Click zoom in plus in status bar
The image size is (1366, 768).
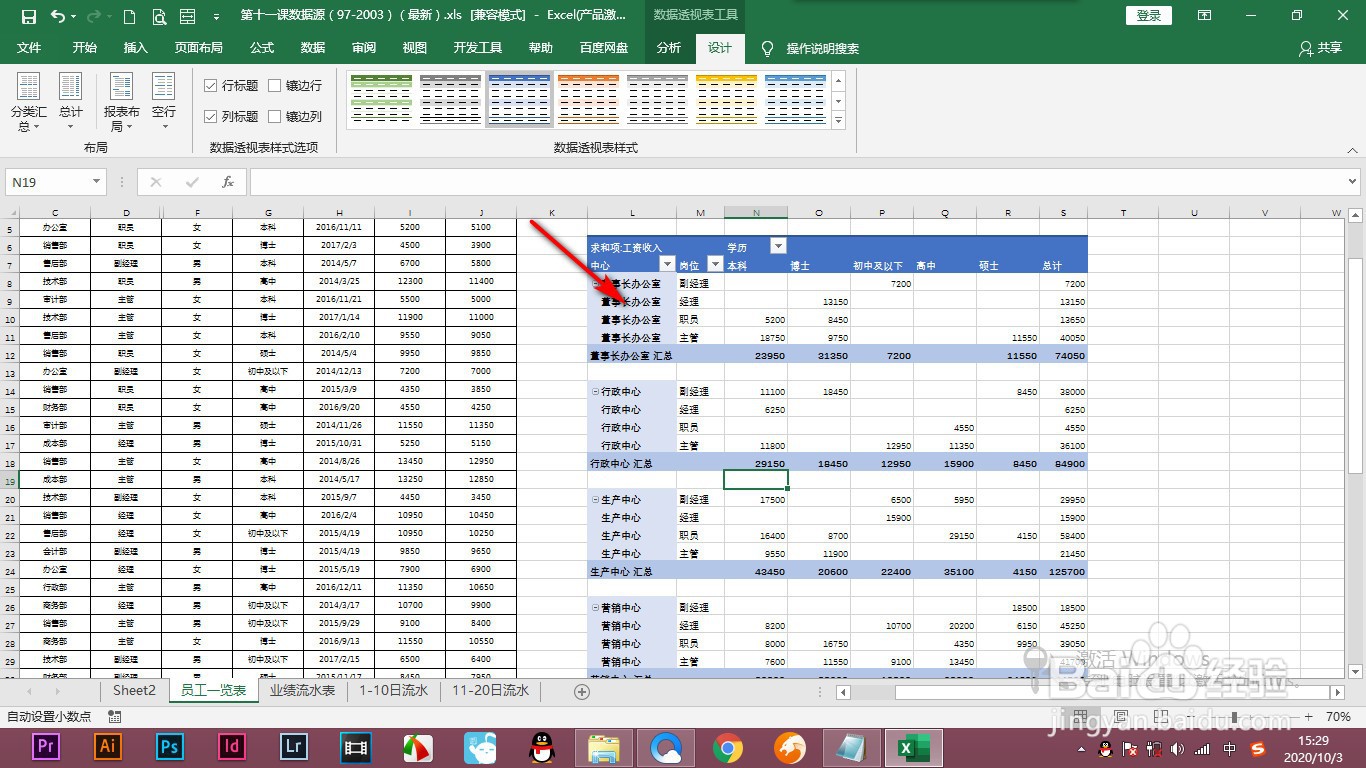(x=1309, y=717)
